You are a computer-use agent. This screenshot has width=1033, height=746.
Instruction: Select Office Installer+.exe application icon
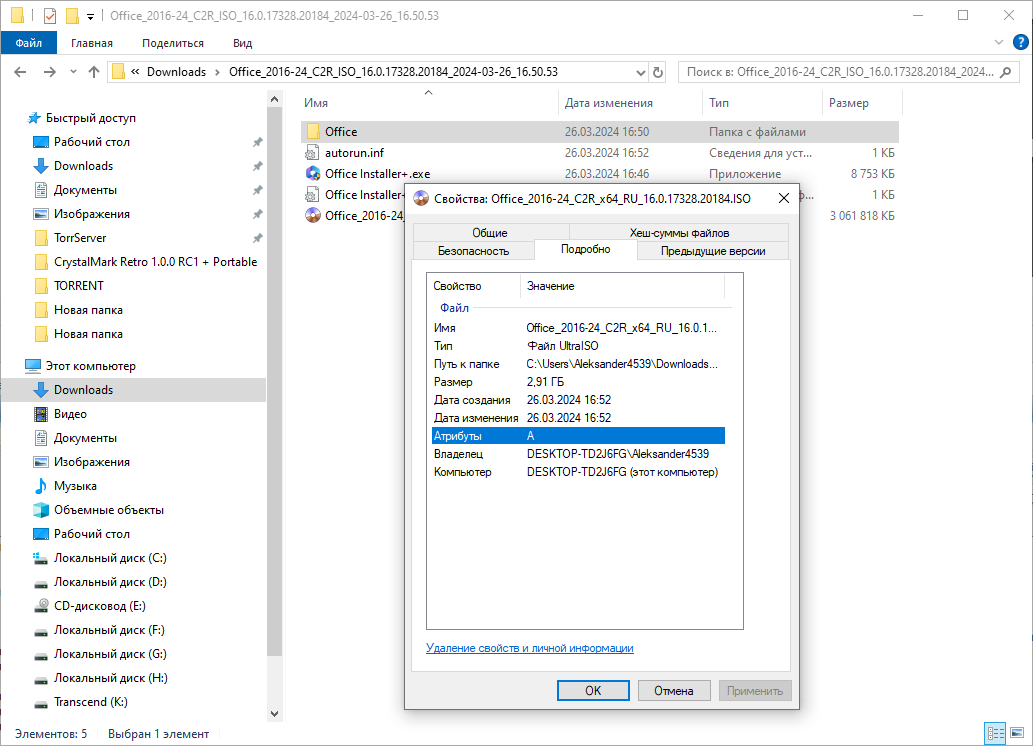tap(313, 174)
